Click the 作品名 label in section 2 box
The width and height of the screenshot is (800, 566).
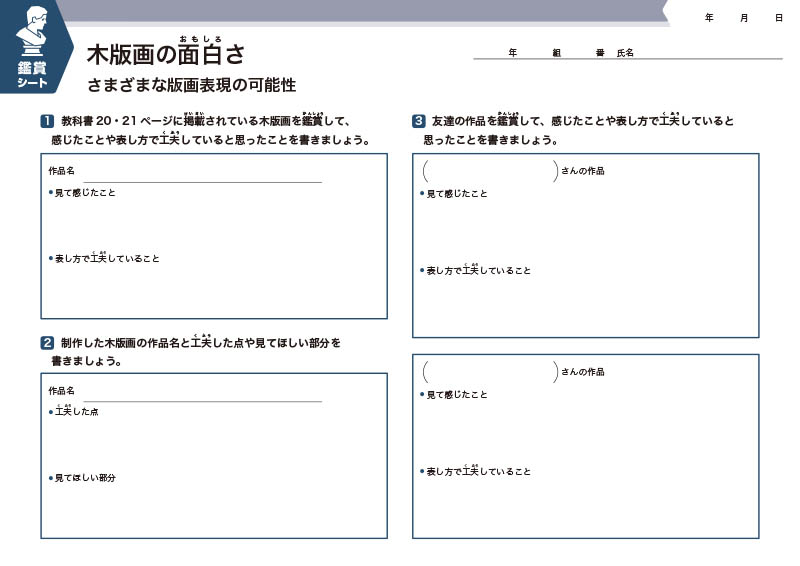pos(61,390)
